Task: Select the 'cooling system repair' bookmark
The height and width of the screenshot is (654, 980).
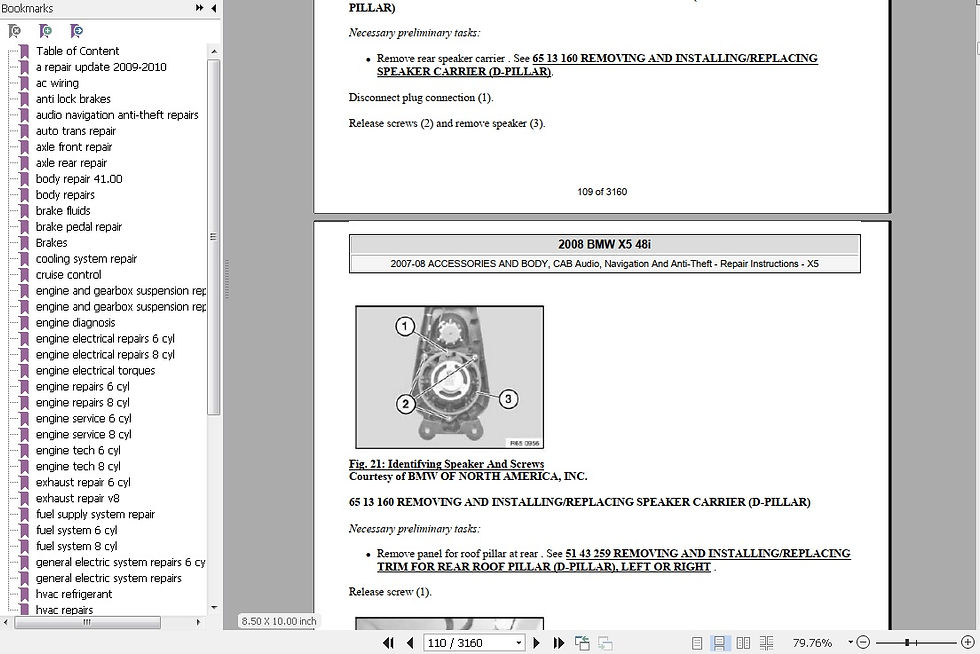Action: pos(86,259)
